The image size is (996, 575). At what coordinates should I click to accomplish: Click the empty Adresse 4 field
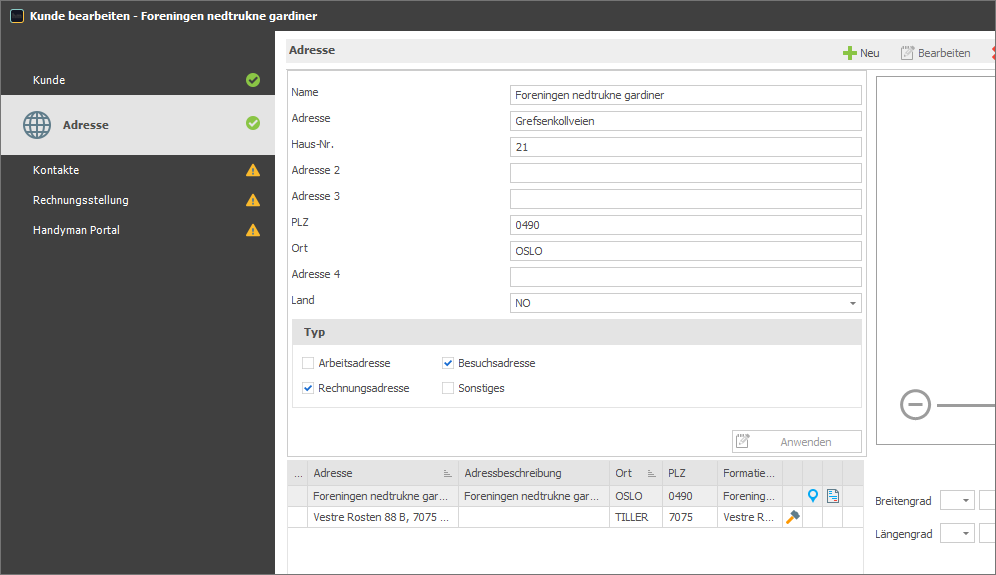point(685,277)
